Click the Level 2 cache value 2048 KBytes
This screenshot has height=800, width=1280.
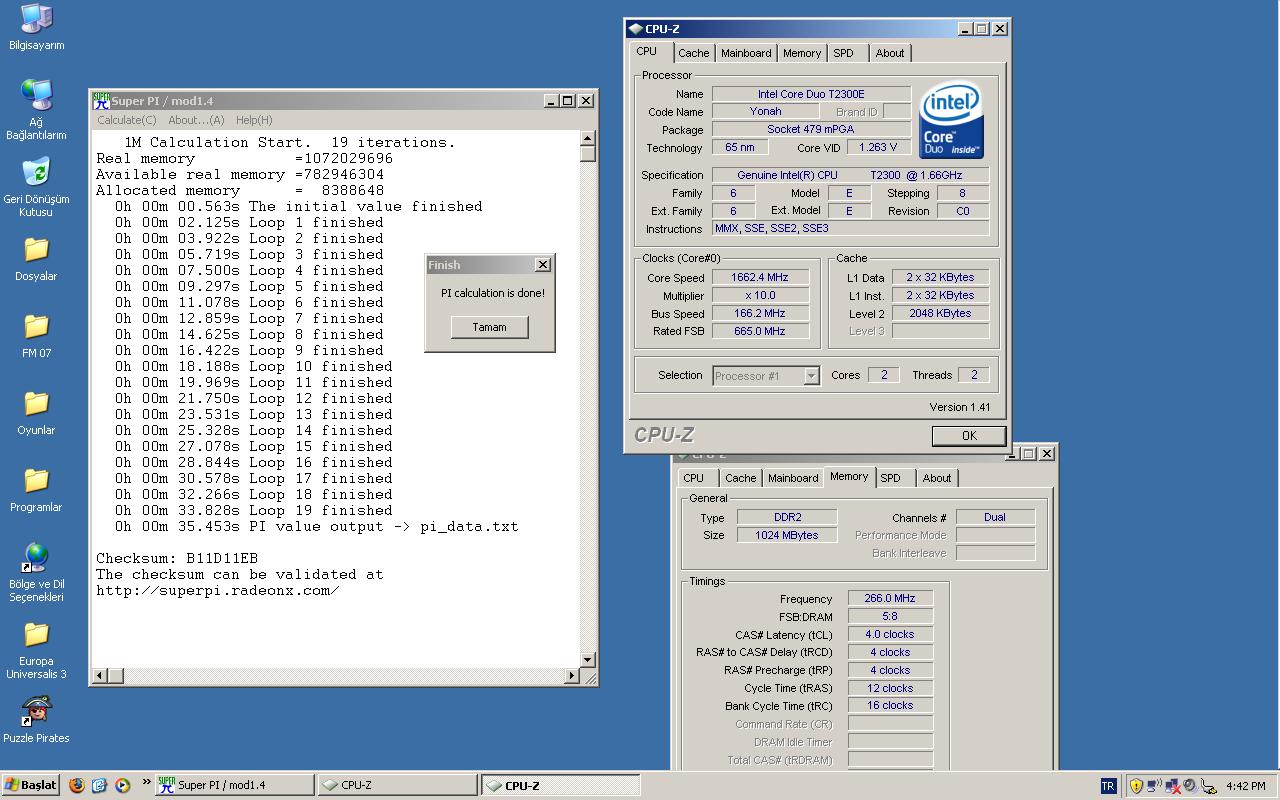[940, 313]
